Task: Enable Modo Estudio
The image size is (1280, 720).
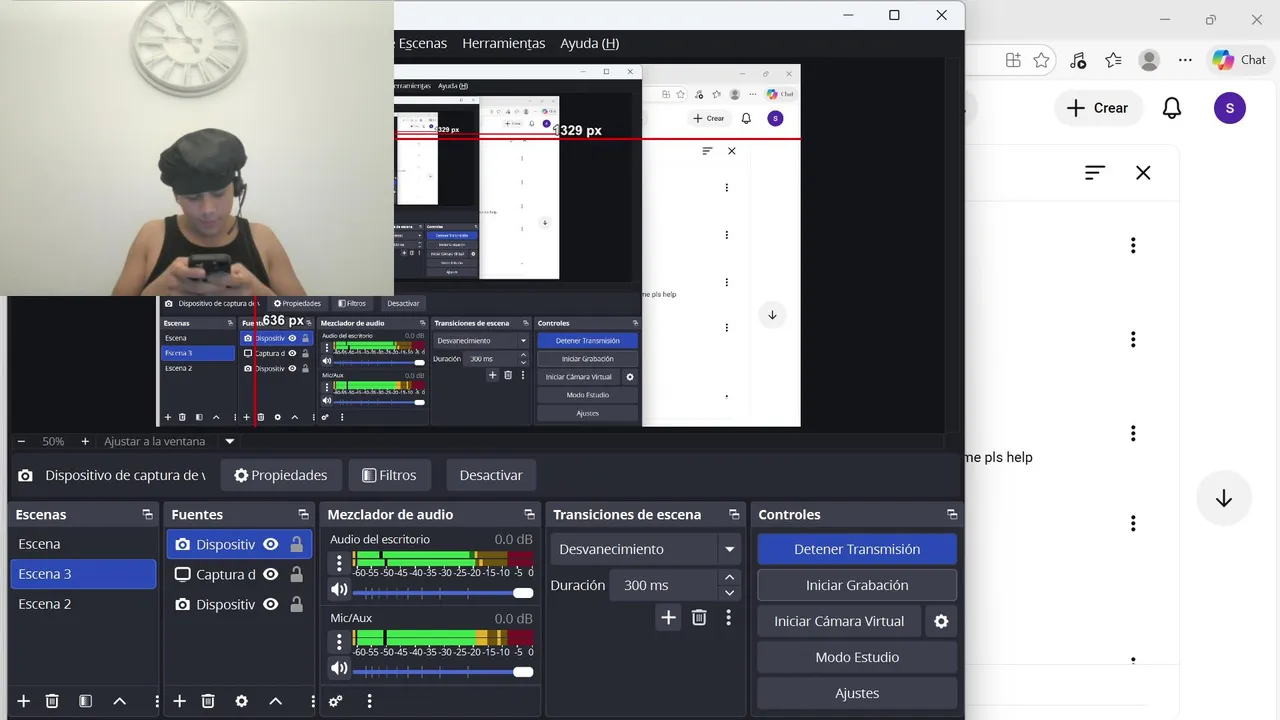Action: pyautogui.click(x=857, y=657)
